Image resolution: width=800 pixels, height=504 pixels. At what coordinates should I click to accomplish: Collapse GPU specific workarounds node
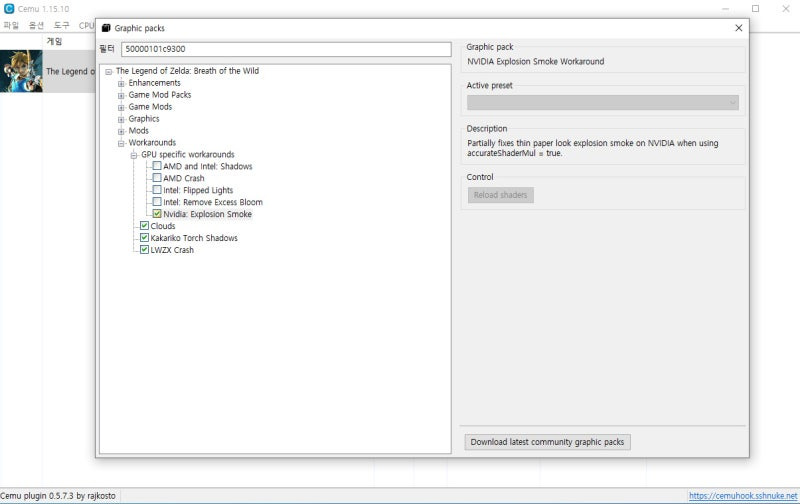coord(134,155)
